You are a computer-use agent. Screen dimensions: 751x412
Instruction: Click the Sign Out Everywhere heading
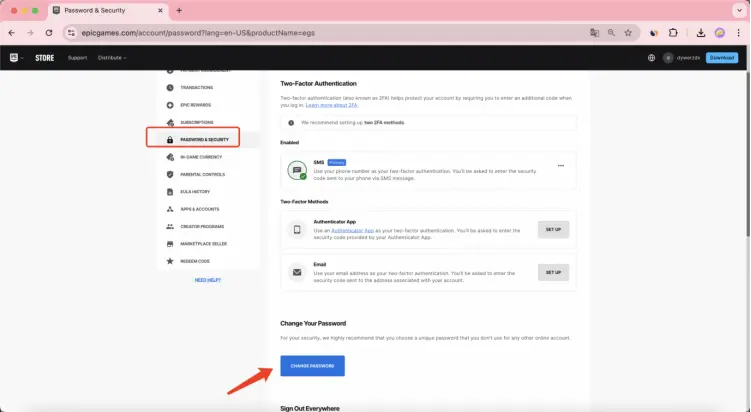[310, 408]
